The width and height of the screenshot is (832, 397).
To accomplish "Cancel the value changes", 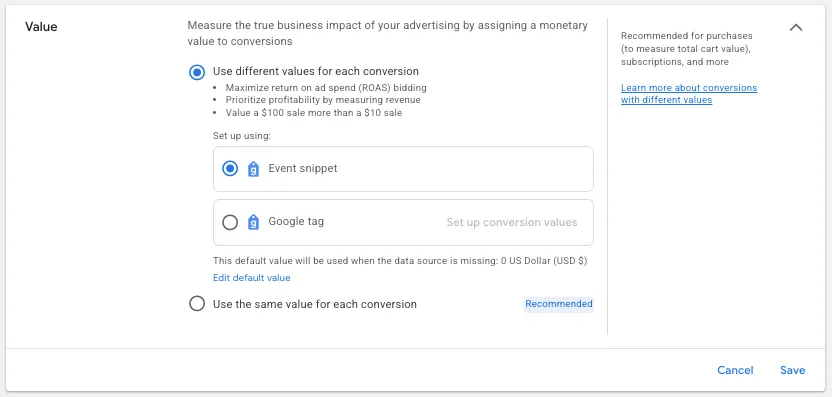I will point(735,370).
